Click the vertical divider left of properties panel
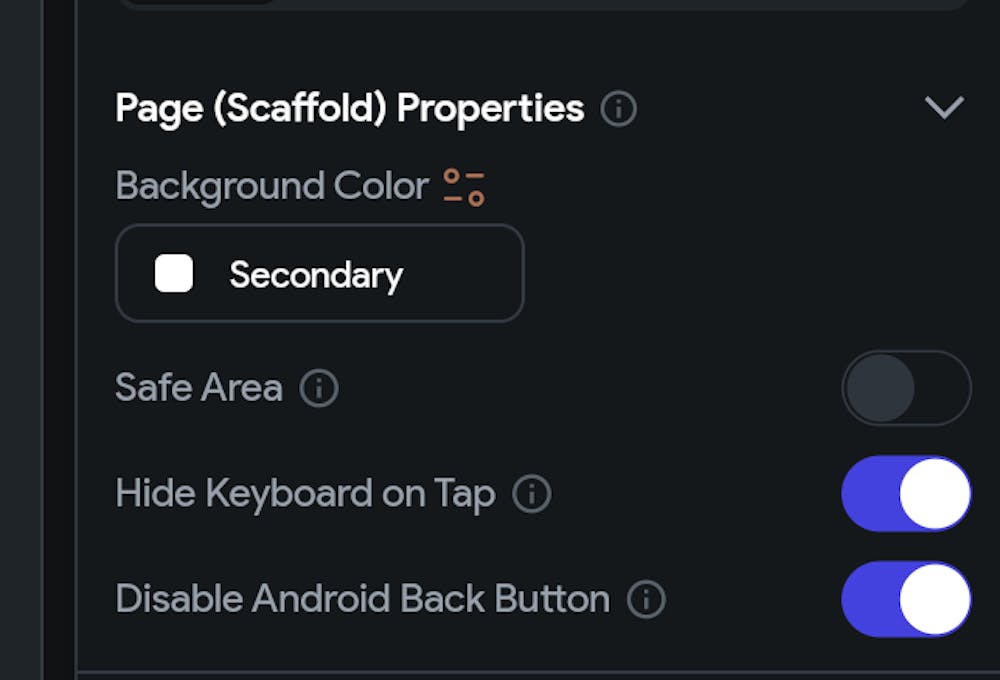 point(76,340)
